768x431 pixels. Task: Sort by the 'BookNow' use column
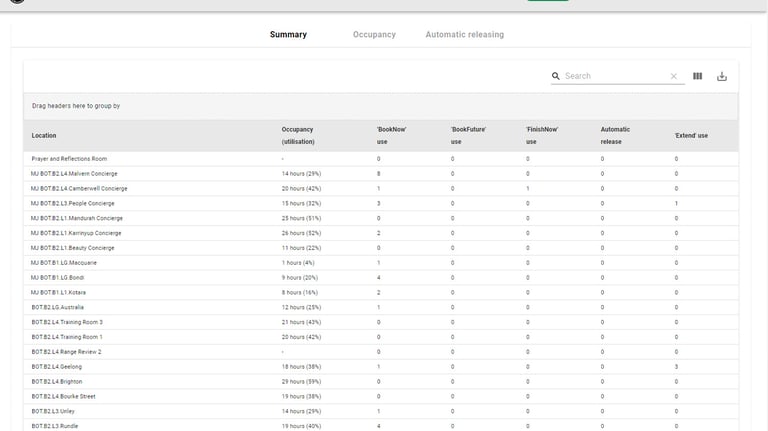point(391,135)
